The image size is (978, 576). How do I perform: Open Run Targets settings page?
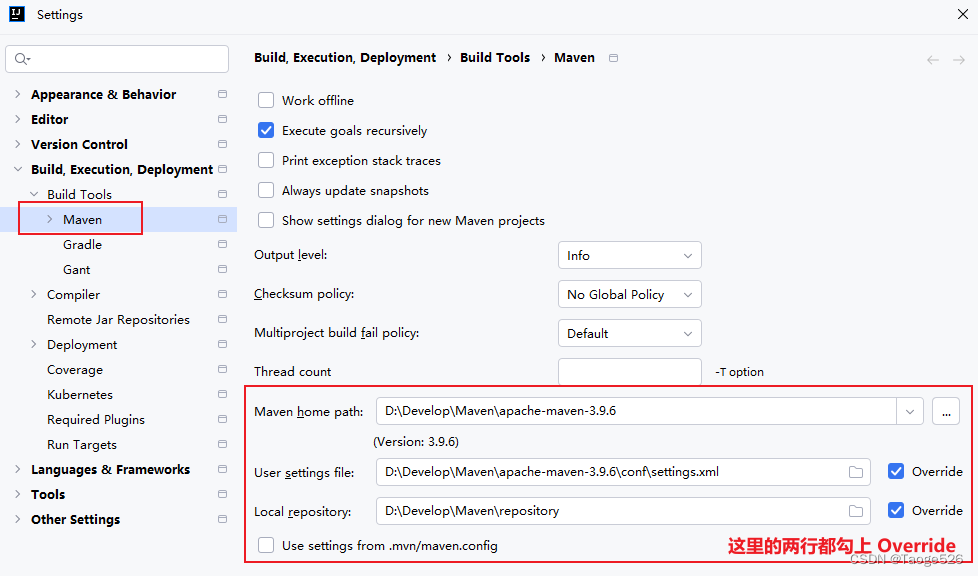click(82, 444)
